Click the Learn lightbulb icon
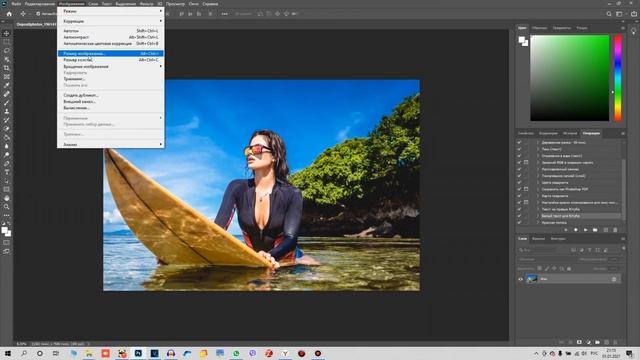Screen dimensions: 640x360 pos(633,31)
